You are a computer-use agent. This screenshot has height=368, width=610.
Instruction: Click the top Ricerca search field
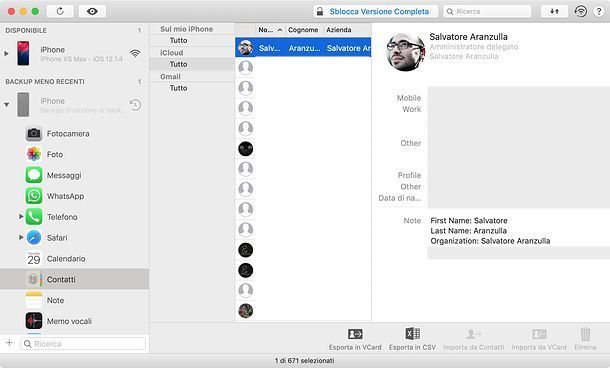point(487,12)
